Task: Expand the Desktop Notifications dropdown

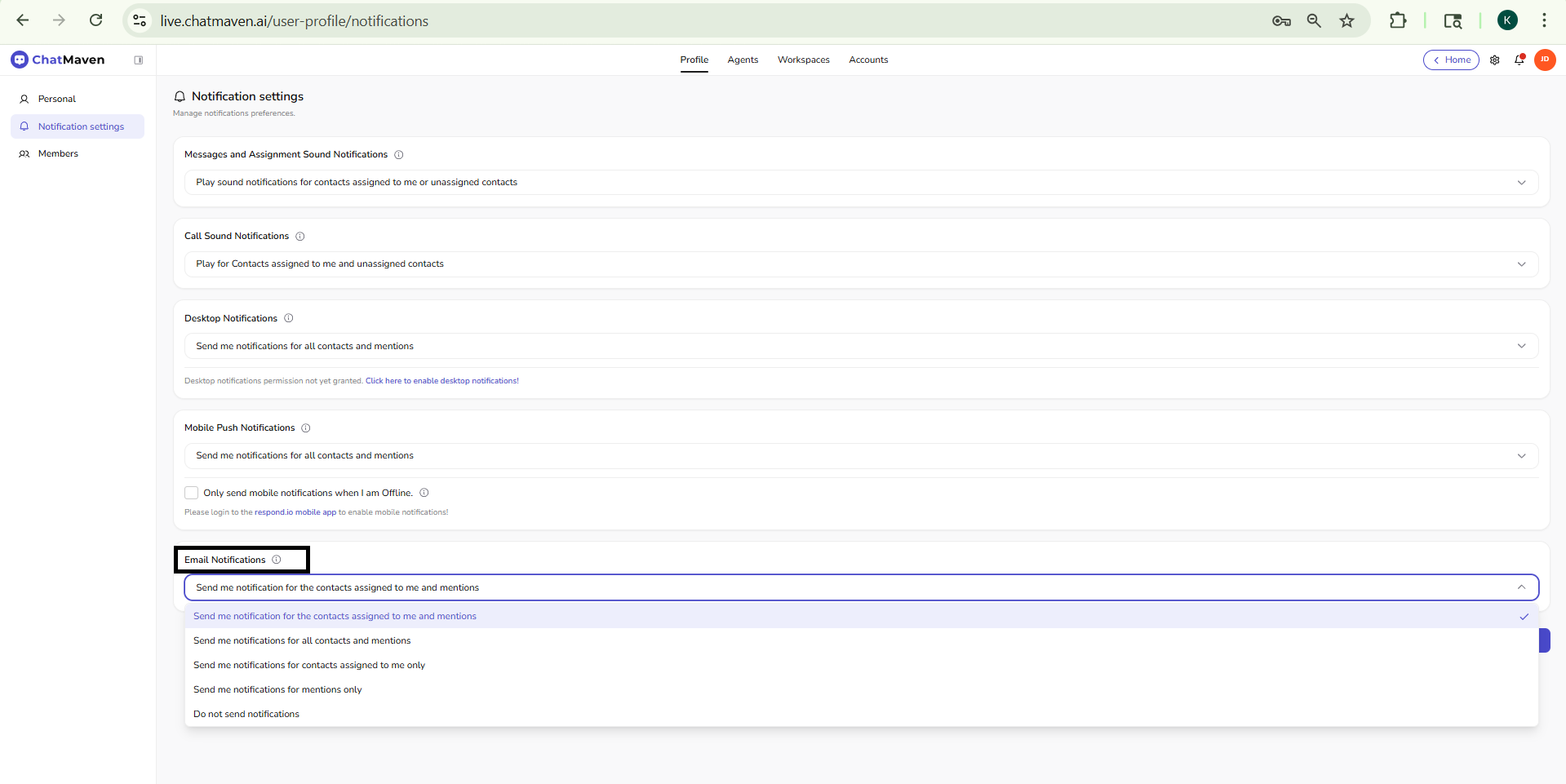Action: (861, 347)
